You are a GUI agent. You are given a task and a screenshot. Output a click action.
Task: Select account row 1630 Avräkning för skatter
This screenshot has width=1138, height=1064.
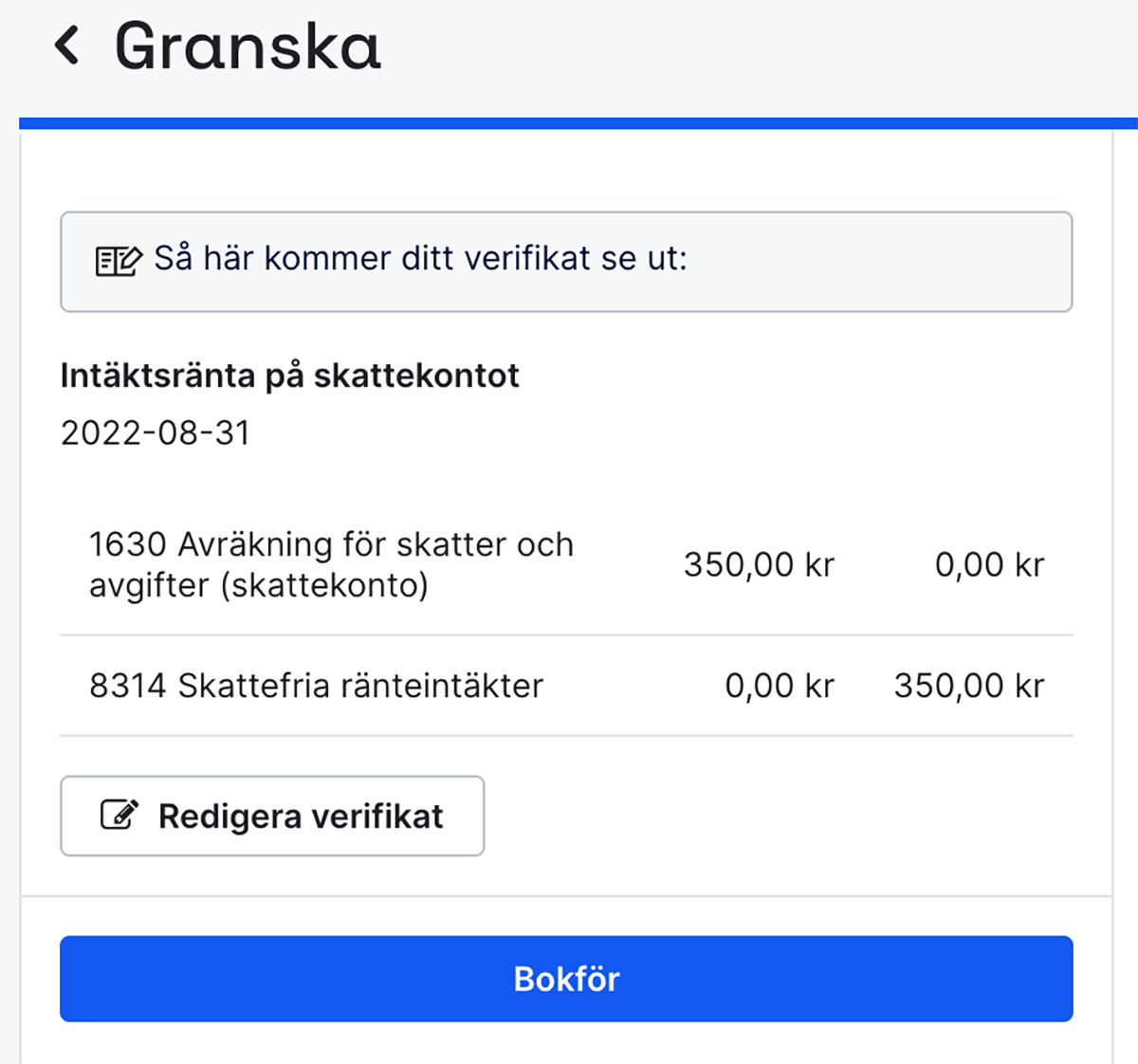[331, 564]
